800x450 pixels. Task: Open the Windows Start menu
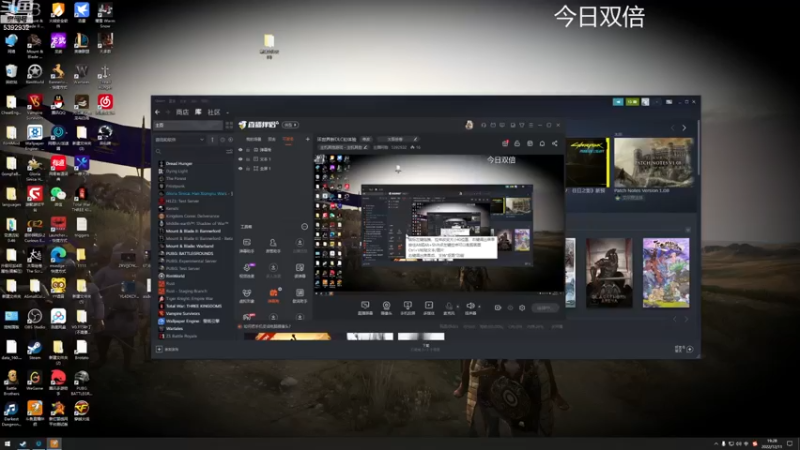(7, 444)
